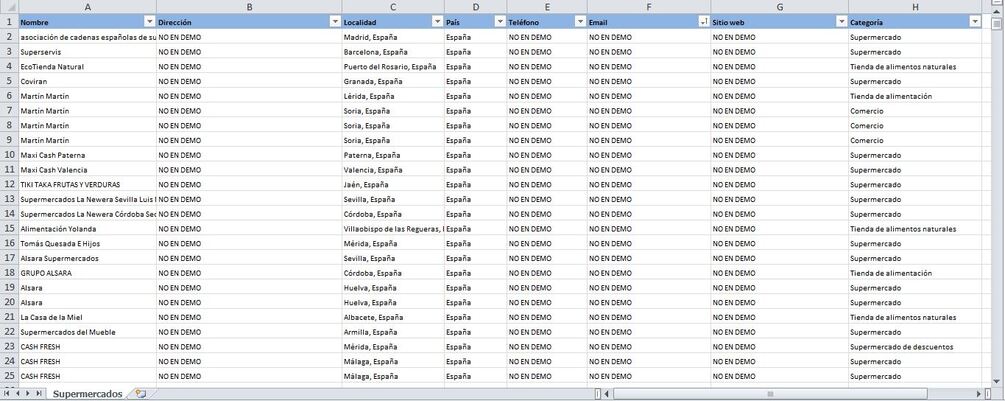
Task: Go to the last sheet tab arrow
Action: coord(38,393)
